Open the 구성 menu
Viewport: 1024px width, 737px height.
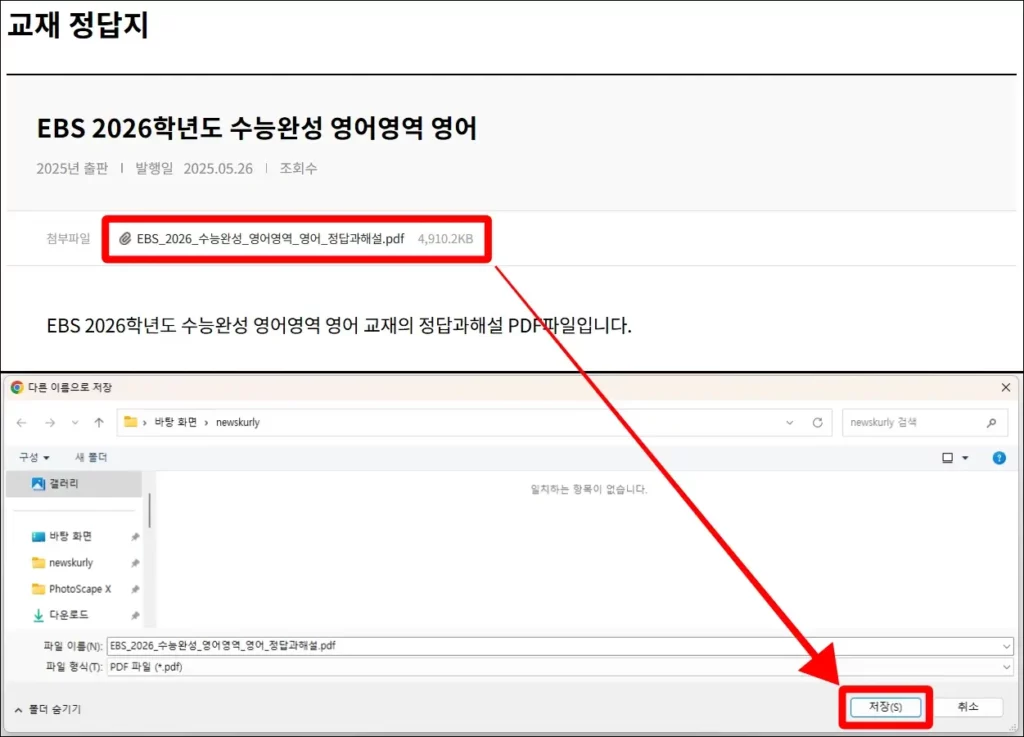tap(34, 458)
